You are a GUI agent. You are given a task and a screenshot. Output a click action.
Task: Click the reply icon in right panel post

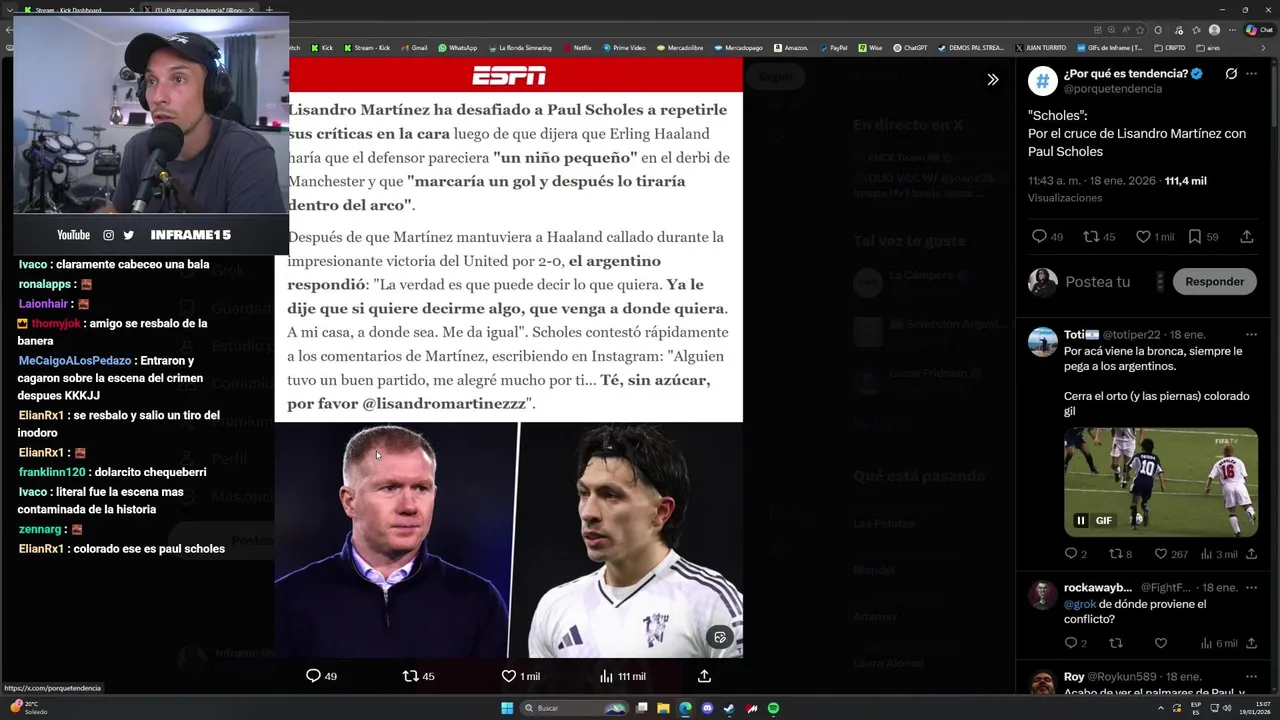coord(1039,237)
